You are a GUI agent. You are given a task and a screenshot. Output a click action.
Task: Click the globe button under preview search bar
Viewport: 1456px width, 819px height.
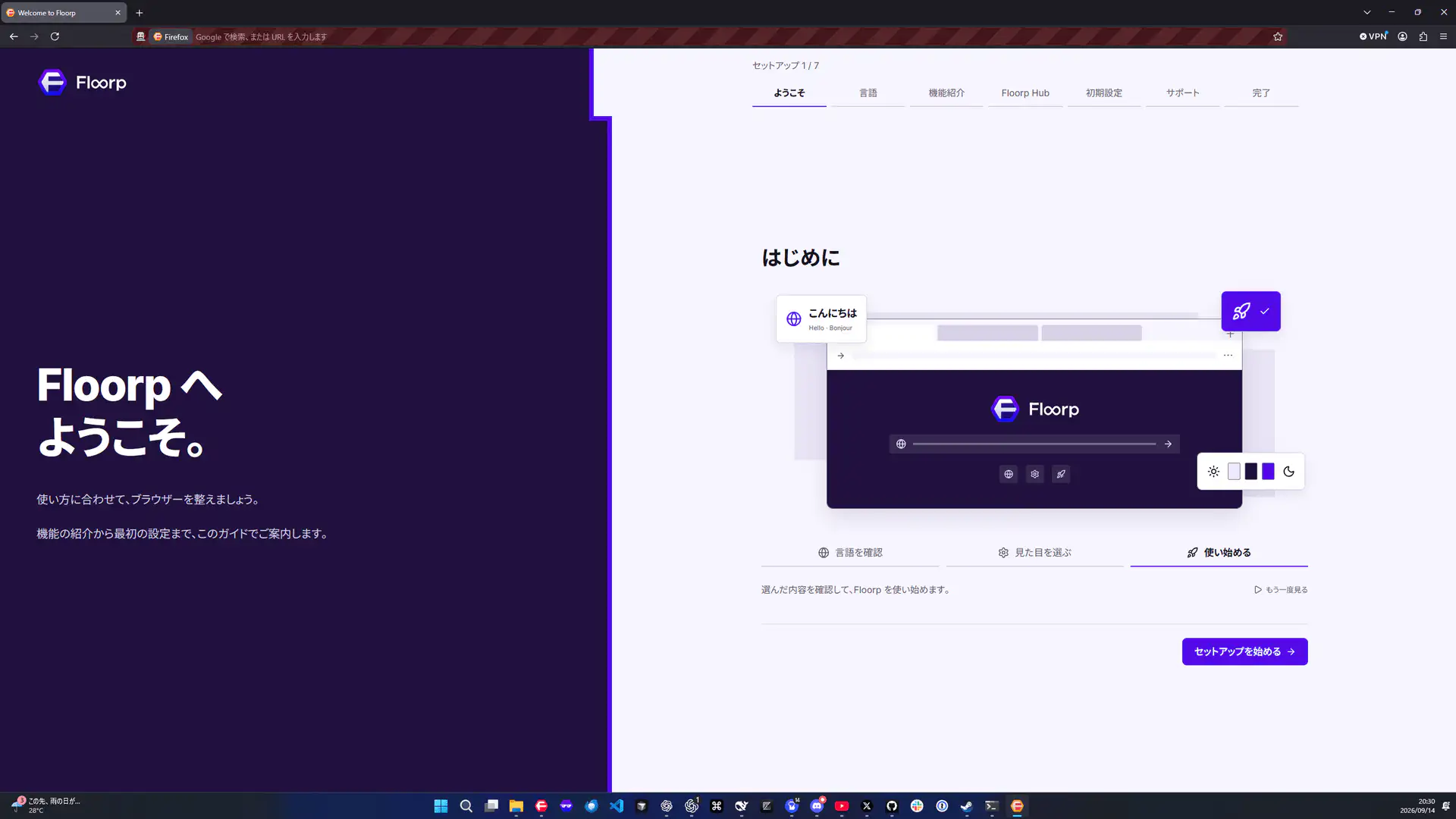tap(1009, 474)
